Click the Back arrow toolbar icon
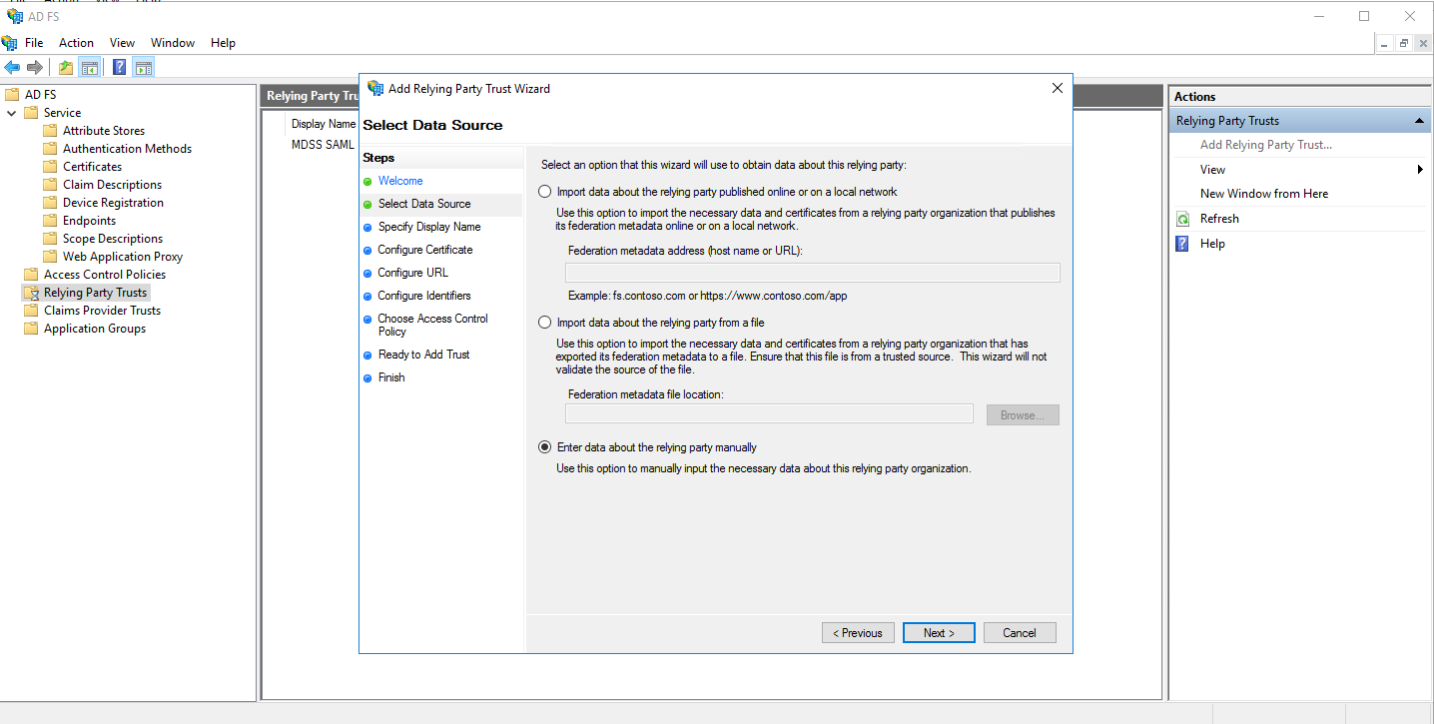This screenshot has height=724, width=1434. click(x=12, y=68)
